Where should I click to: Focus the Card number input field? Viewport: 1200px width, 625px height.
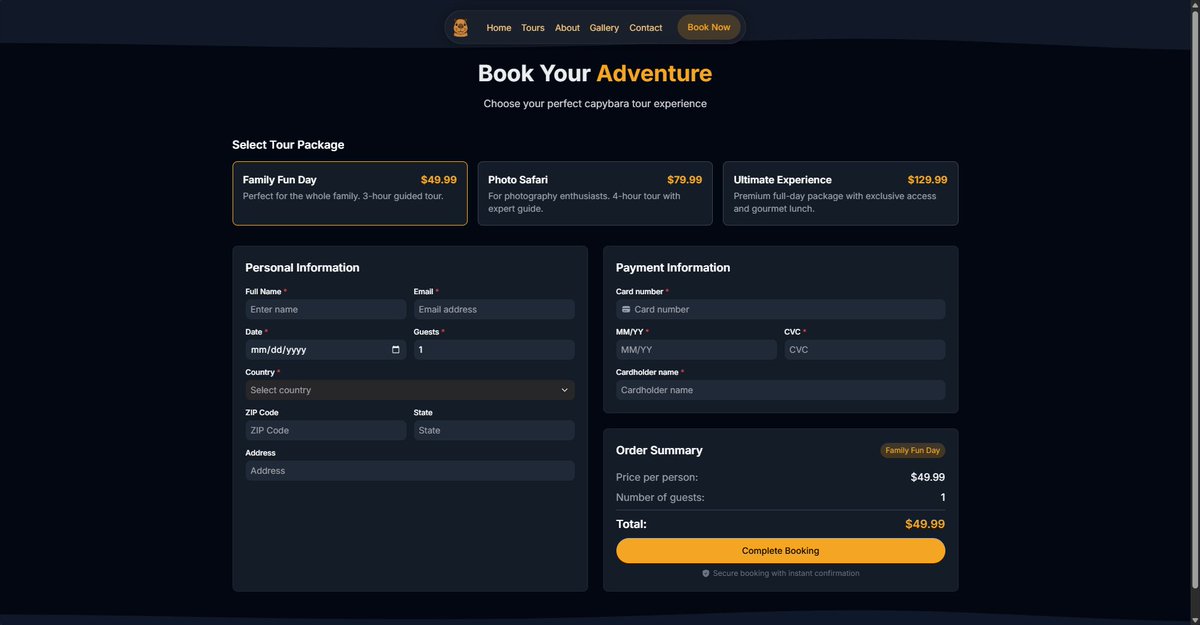click(x=780, y=310)
